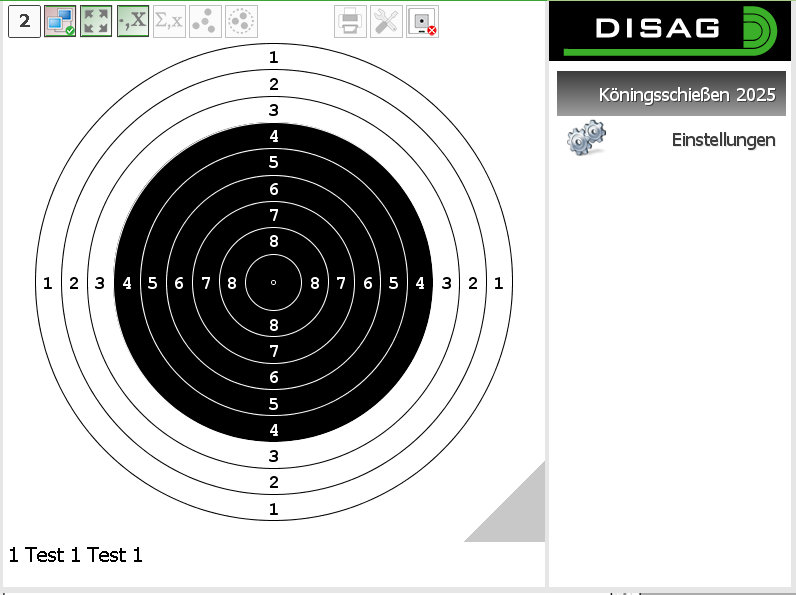796x595 pixels.
Task: Click the center bullseye of the target
Action: click(x=274, y=283)
